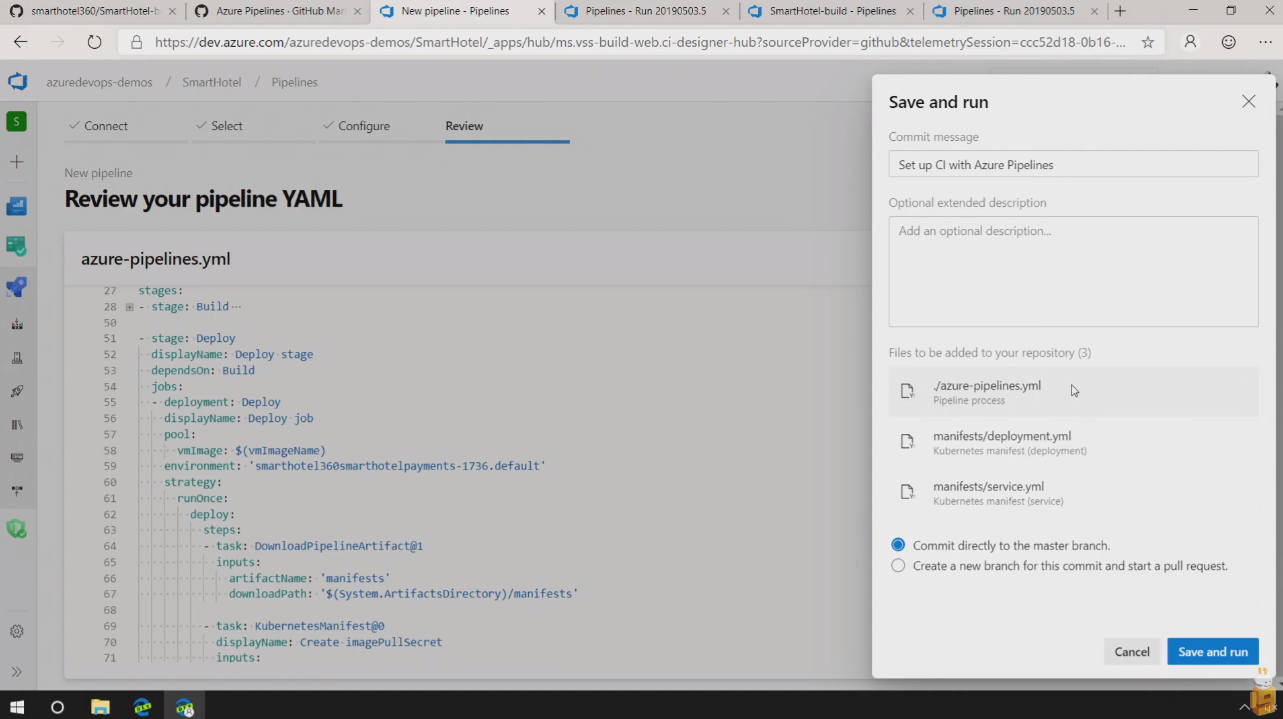Viewport: 1283px width, 719px height.
Task: Close the Save and run panel
Action: click(1248, 101)
